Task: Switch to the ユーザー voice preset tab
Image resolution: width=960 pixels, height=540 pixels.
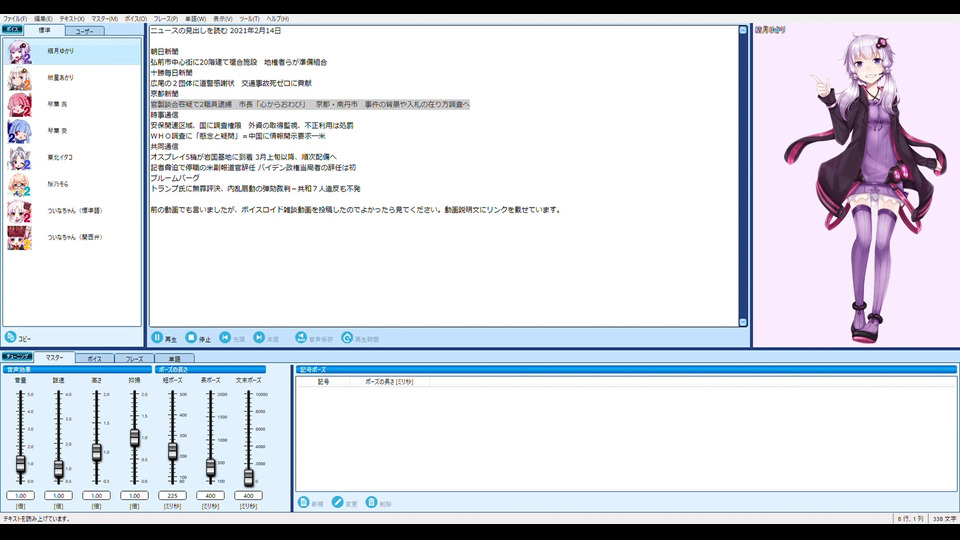Action: pos(84,31)
